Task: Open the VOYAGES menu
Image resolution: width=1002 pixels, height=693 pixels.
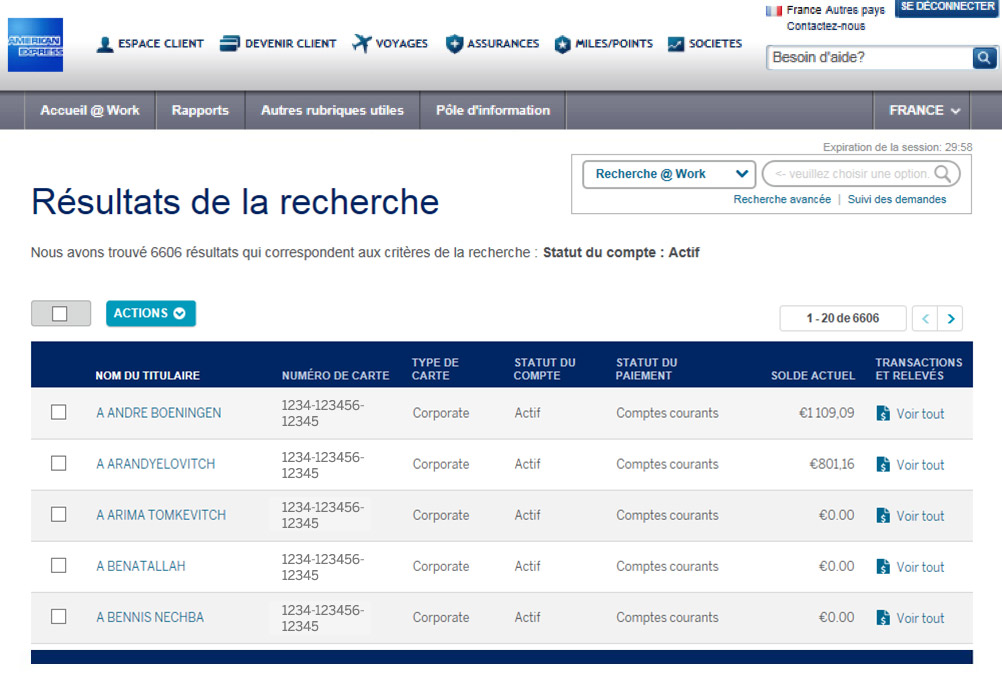Action: (x=402, y=43)
